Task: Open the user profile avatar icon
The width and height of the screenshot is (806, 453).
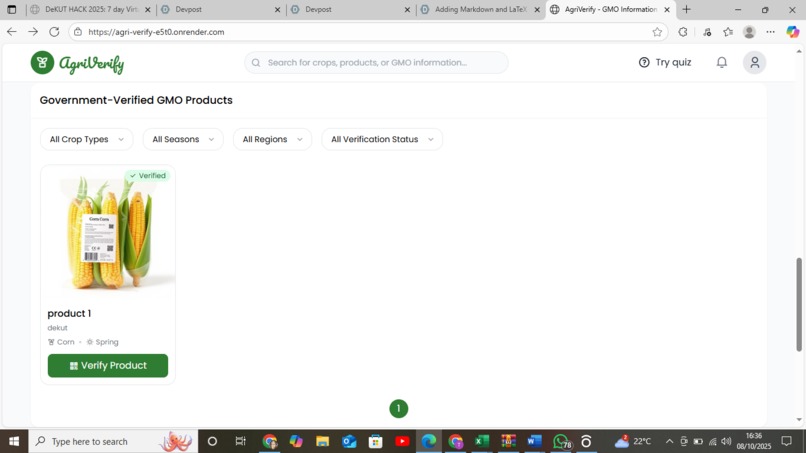Action: click(x=755, y=62)
